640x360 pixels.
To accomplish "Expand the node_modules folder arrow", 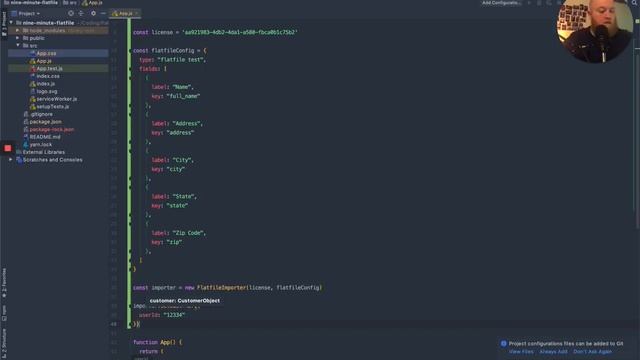I will click(18, 31).
